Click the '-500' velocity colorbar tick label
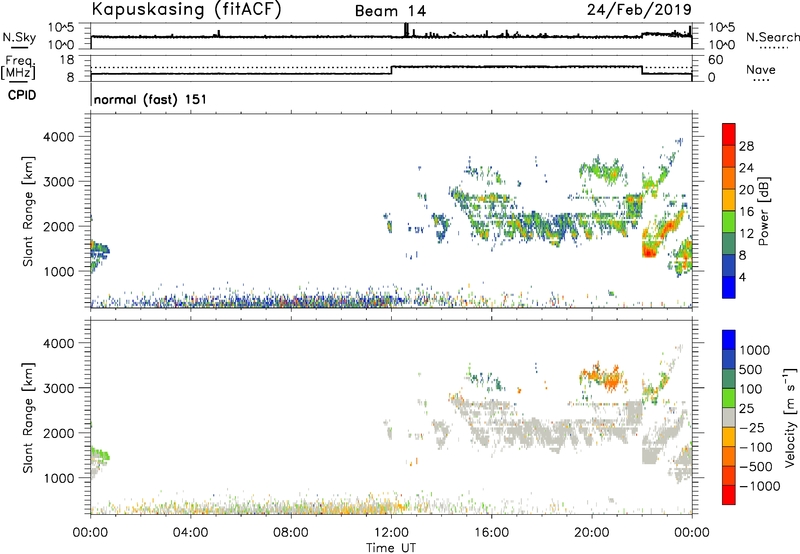 756,467
